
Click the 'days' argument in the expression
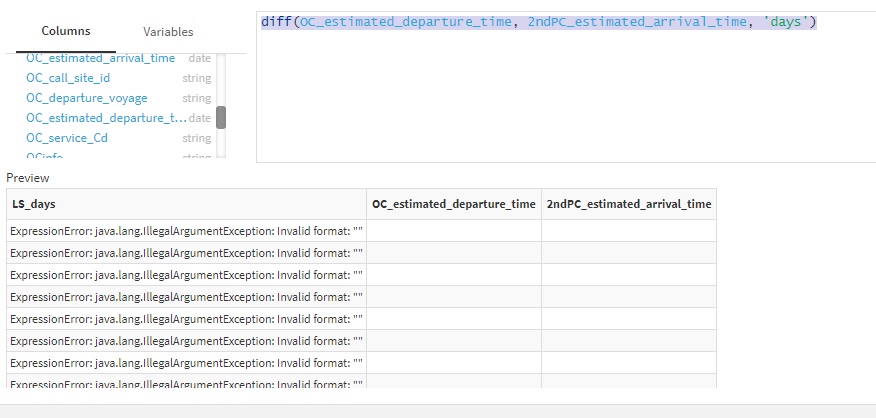785,22
